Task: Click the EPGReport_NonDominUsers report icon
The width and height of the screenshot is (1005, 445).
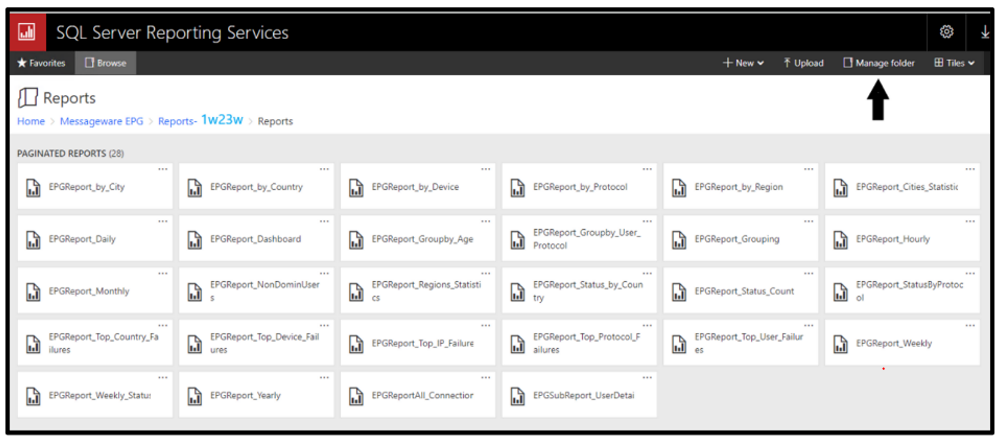Action: click(x=194, y=291)
